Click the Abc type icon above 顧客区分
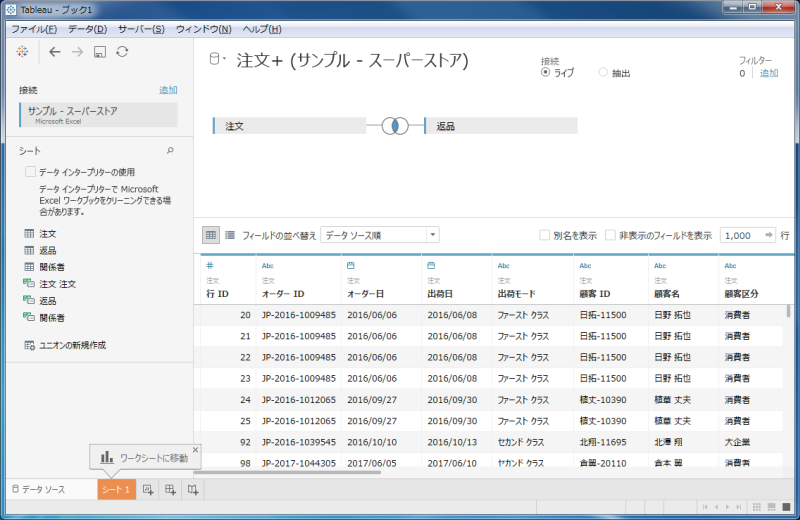This screenshot has width=800, height=520. click(731, 265)
